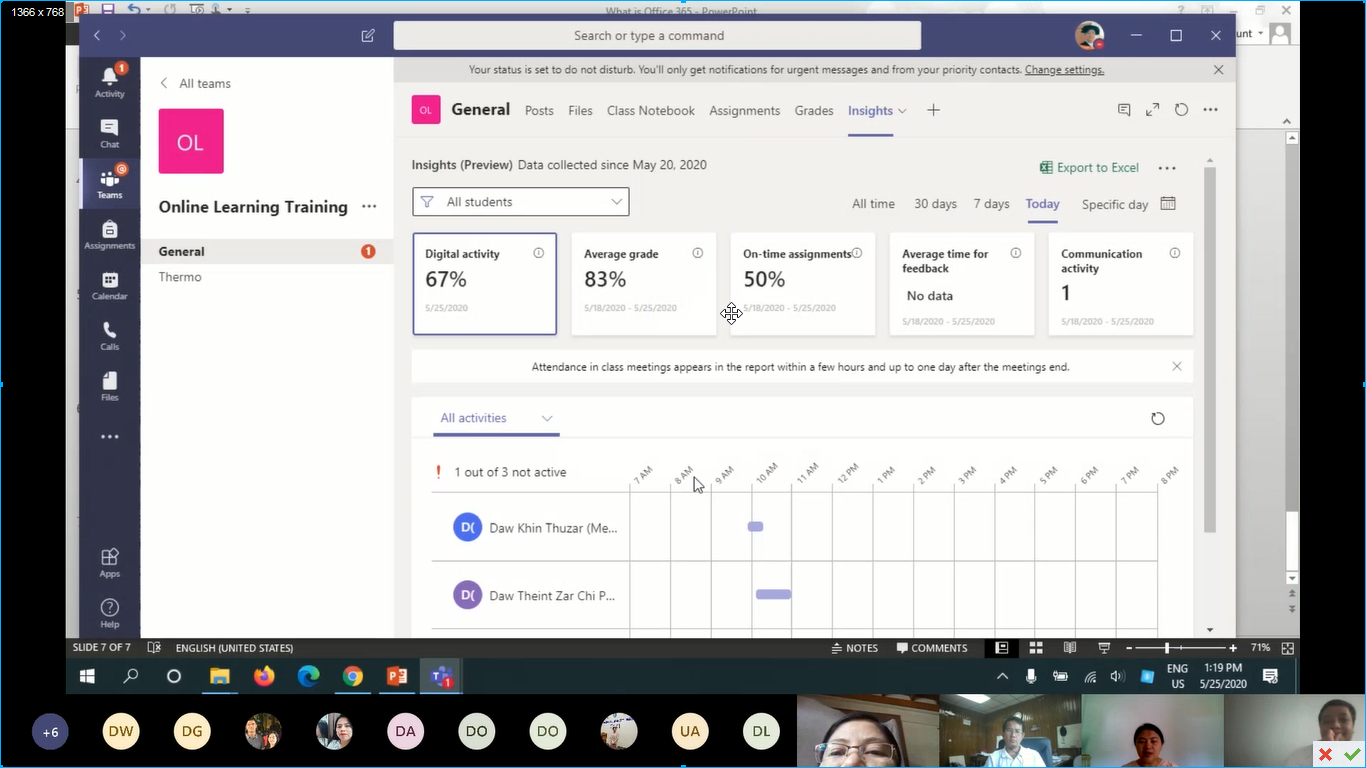The width and height of the screenshot is (1366, 768).
Task: Add a new tab with the plus icon
Action: click(933, 110)
